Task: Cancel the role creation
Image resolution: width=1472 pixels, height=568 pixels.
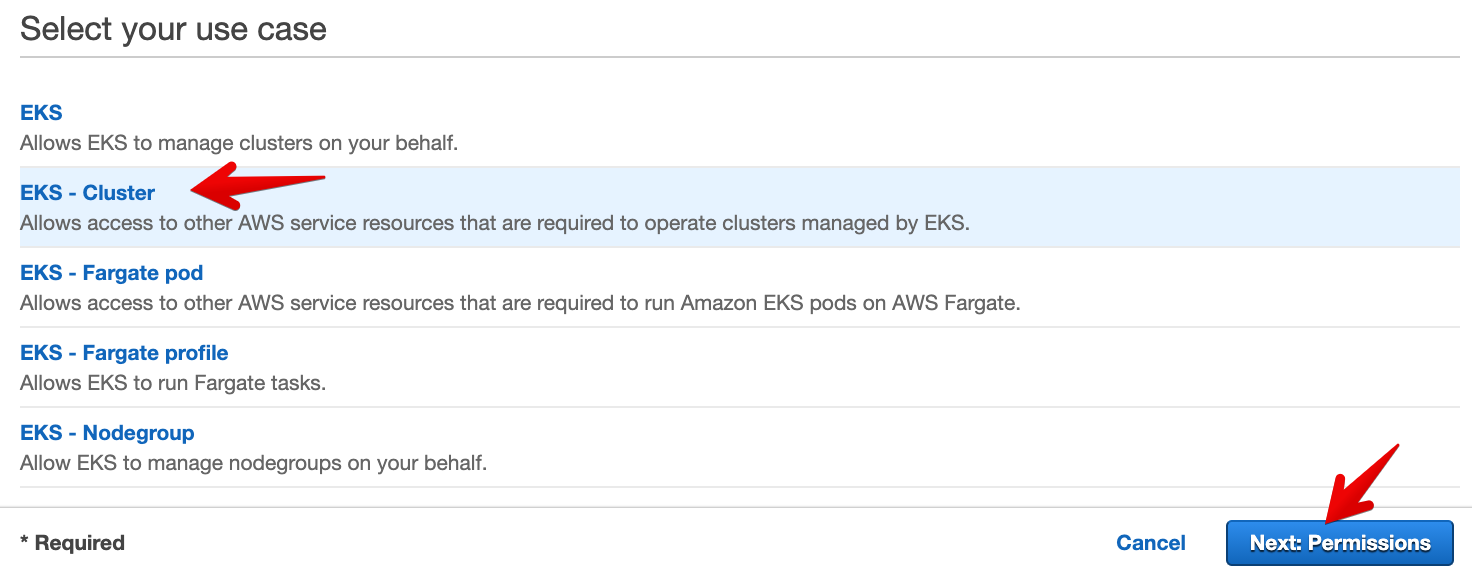Action: click(x=1150, y=543)
